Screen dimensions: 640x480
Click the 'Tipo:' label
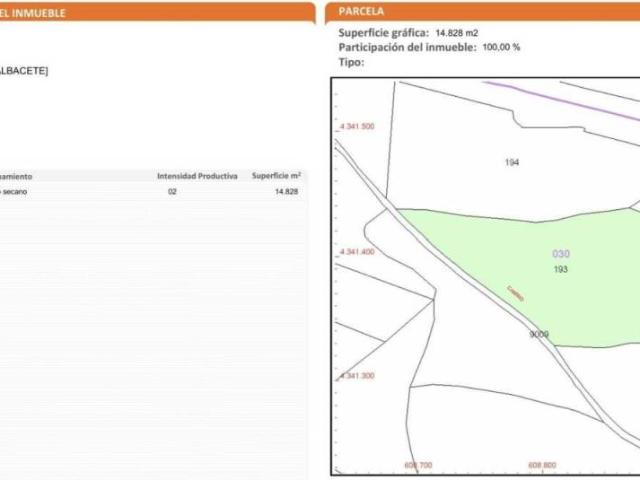click(351, 62)
